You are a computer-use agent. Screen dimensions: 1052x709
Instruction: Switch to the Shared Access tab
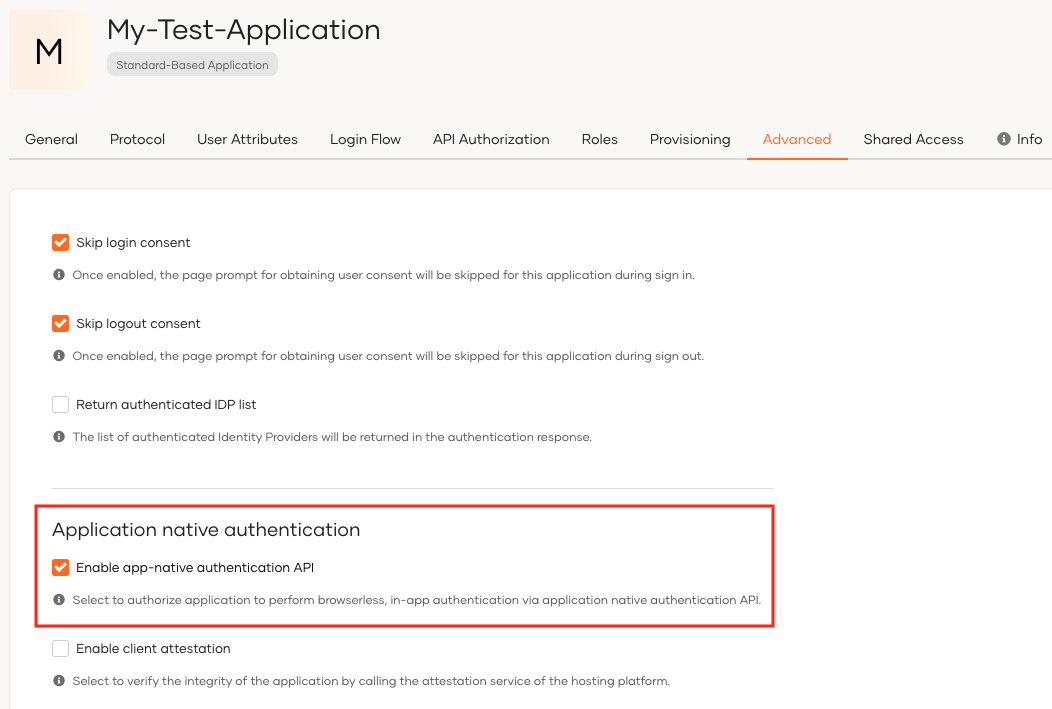(913, 139)
